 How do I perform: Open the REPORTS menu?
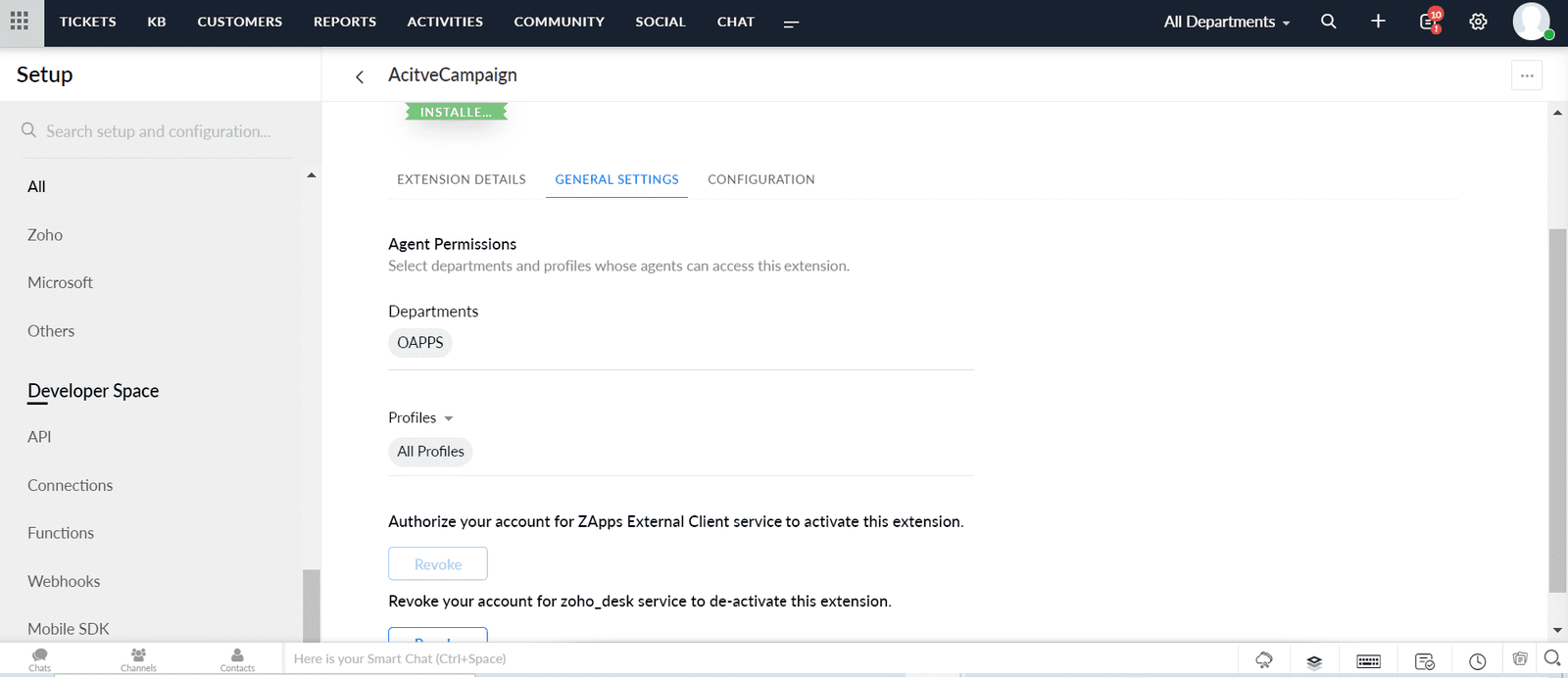pyautogui.click(x=345, y=22)
